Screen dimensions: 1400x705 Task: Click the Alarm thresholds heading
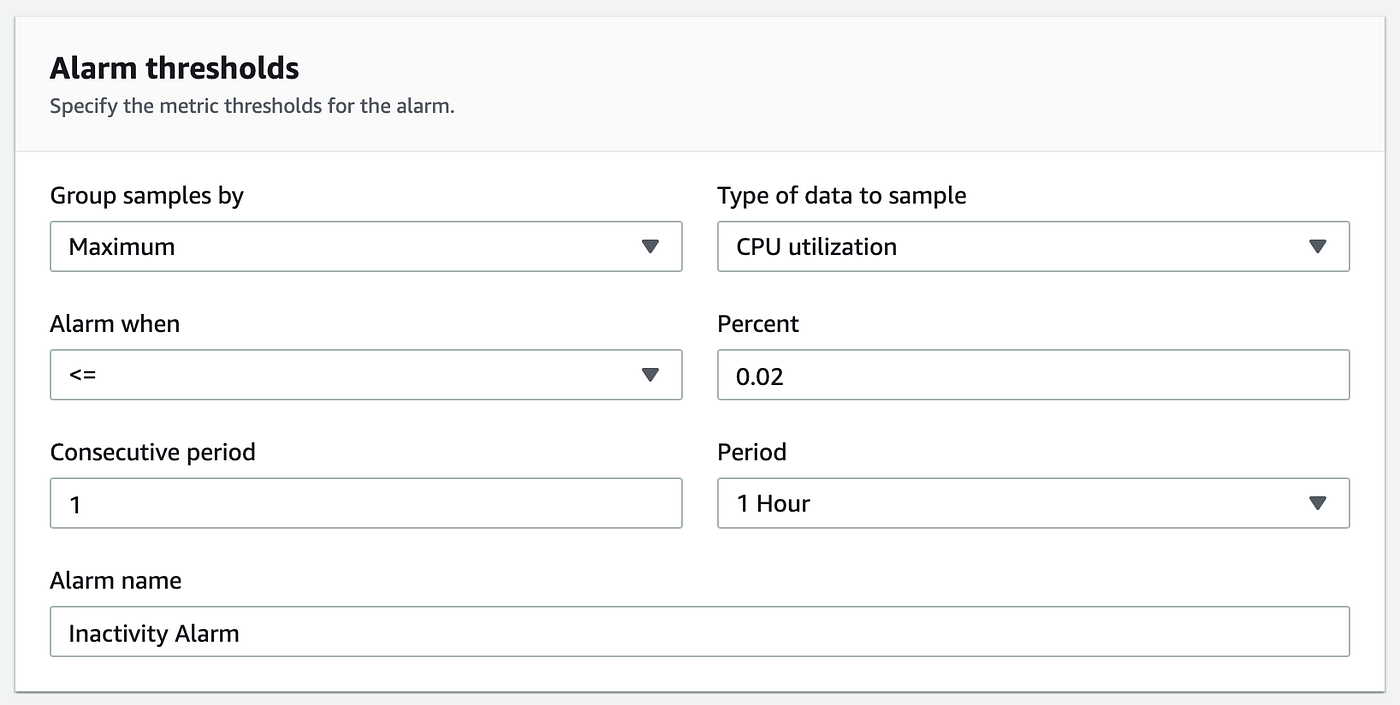pos(174,68)
